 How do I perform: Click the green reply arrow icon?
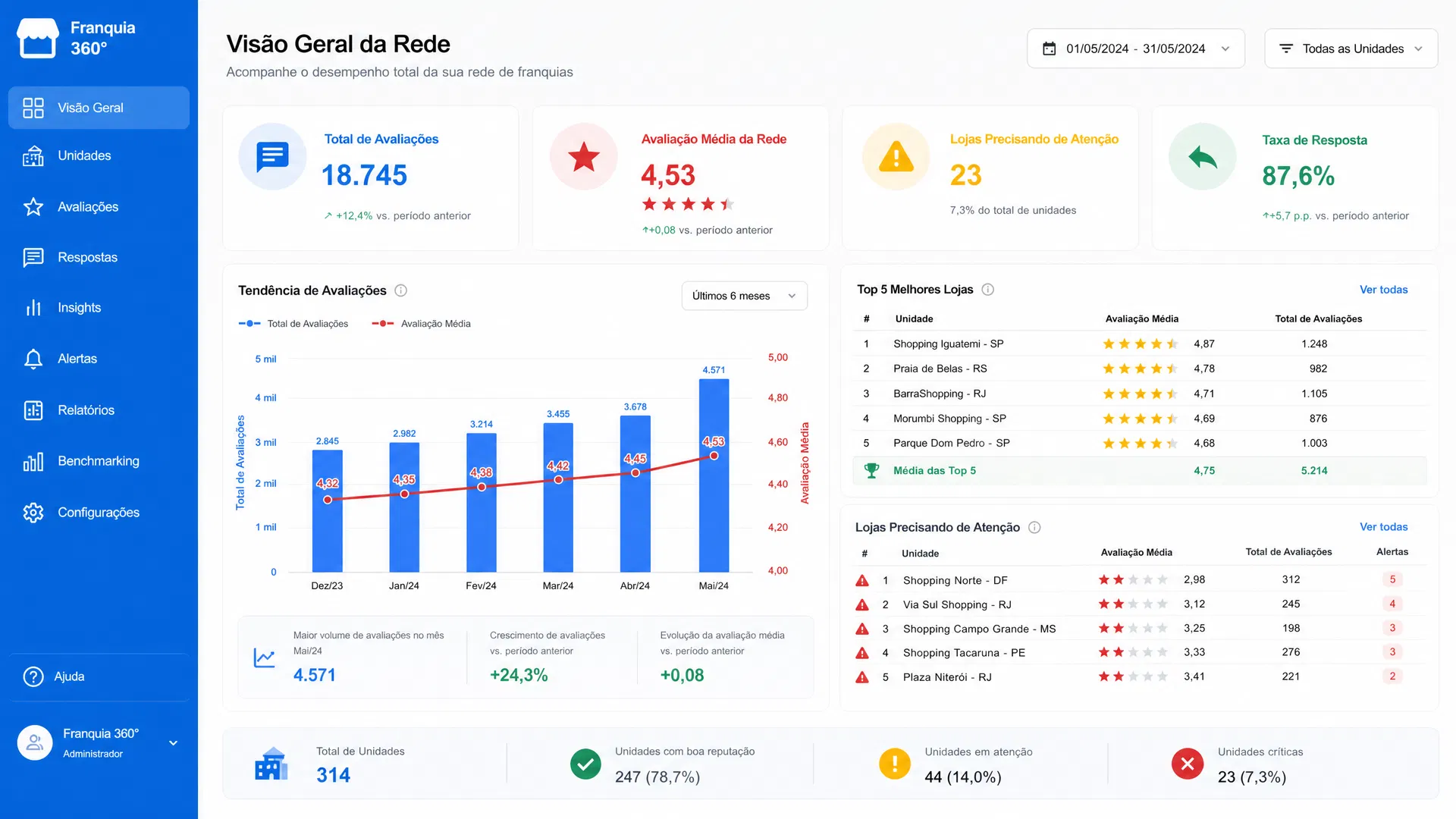coord(1203,156)
